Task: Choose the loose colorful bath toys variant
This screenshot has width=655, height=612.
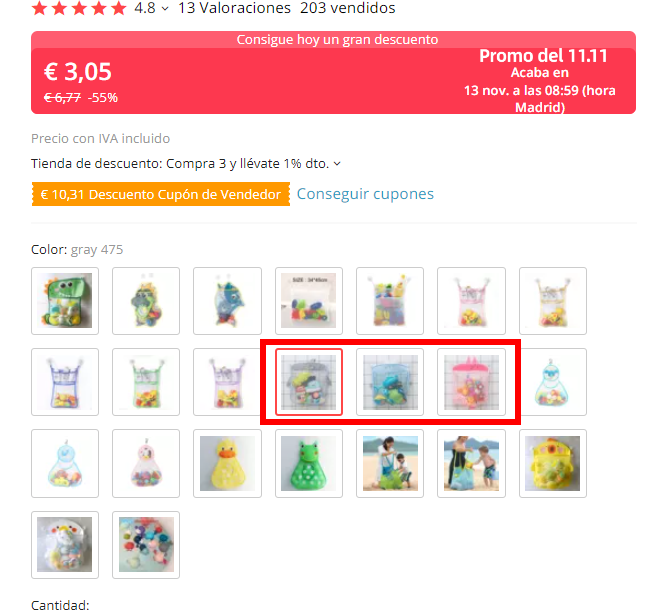Action: point(146,545)
